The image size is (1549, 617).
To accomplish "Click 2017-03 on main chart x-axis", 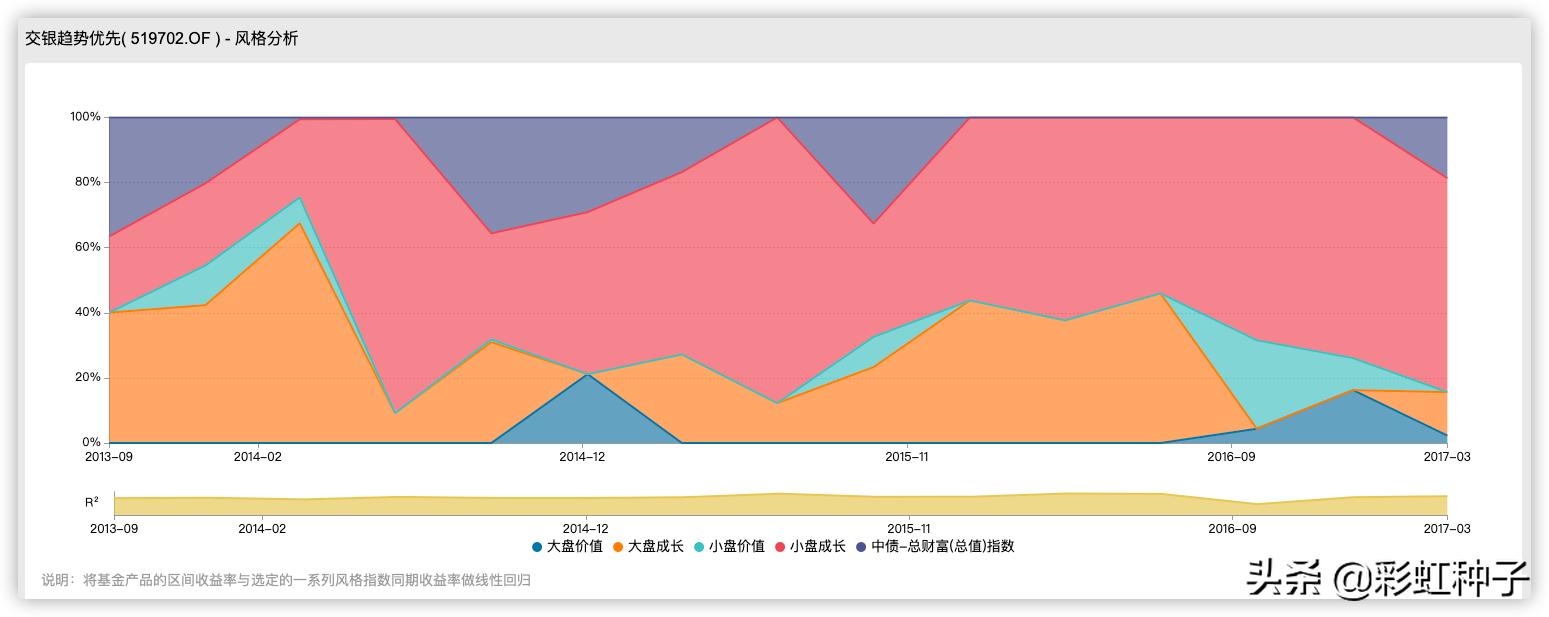I will pyautogui.click(x=1447, y=457).
